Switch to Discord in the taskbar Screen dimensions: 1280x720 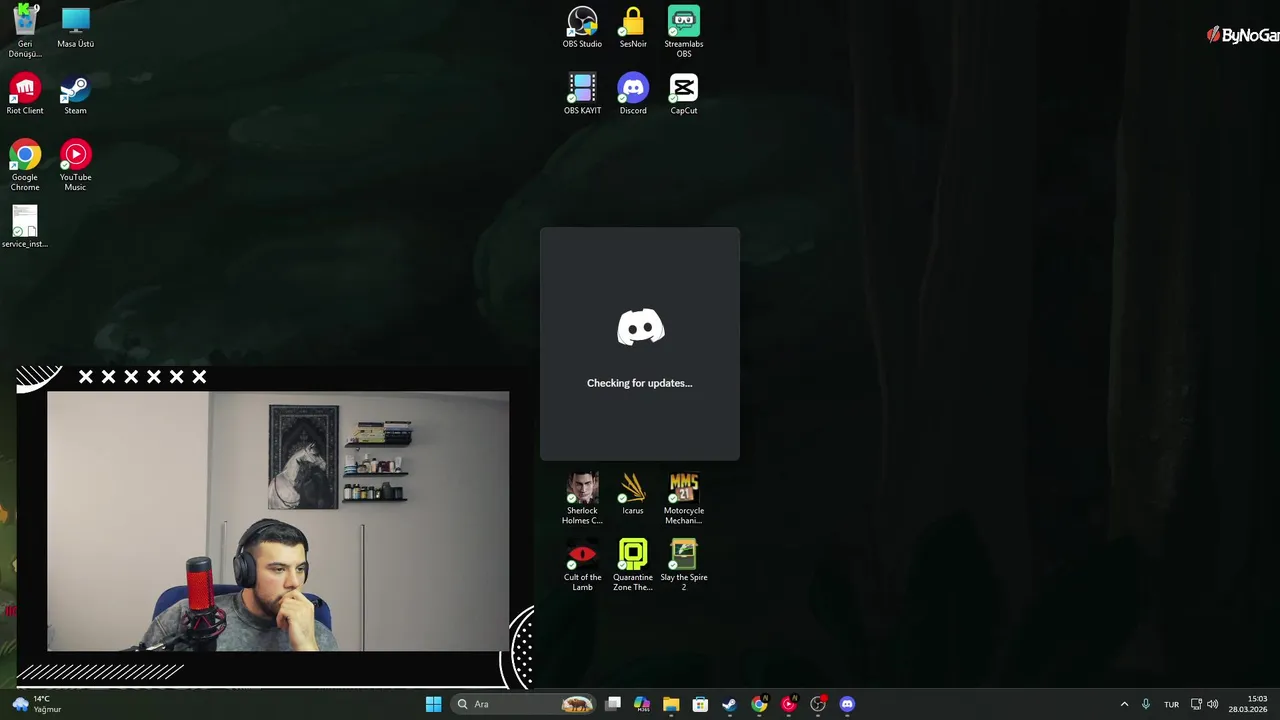coord(847,704)
